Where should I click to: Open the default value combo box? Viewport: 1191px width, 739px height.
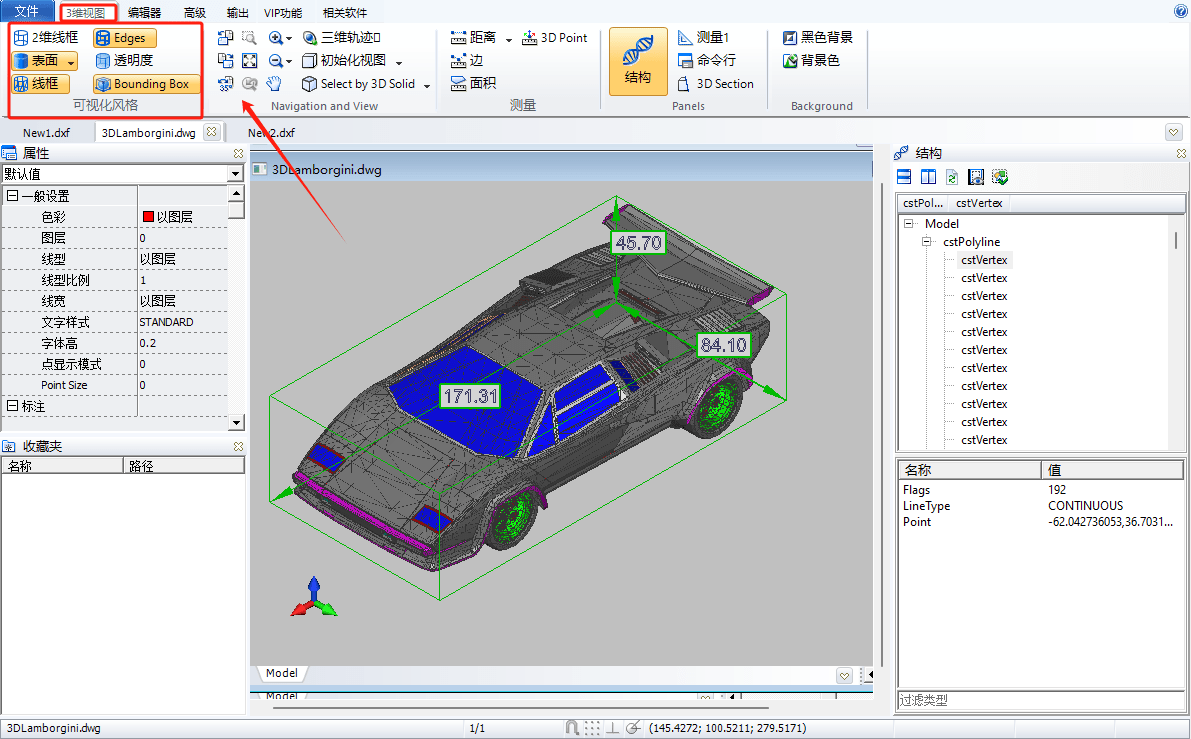(x=122, y=174)
